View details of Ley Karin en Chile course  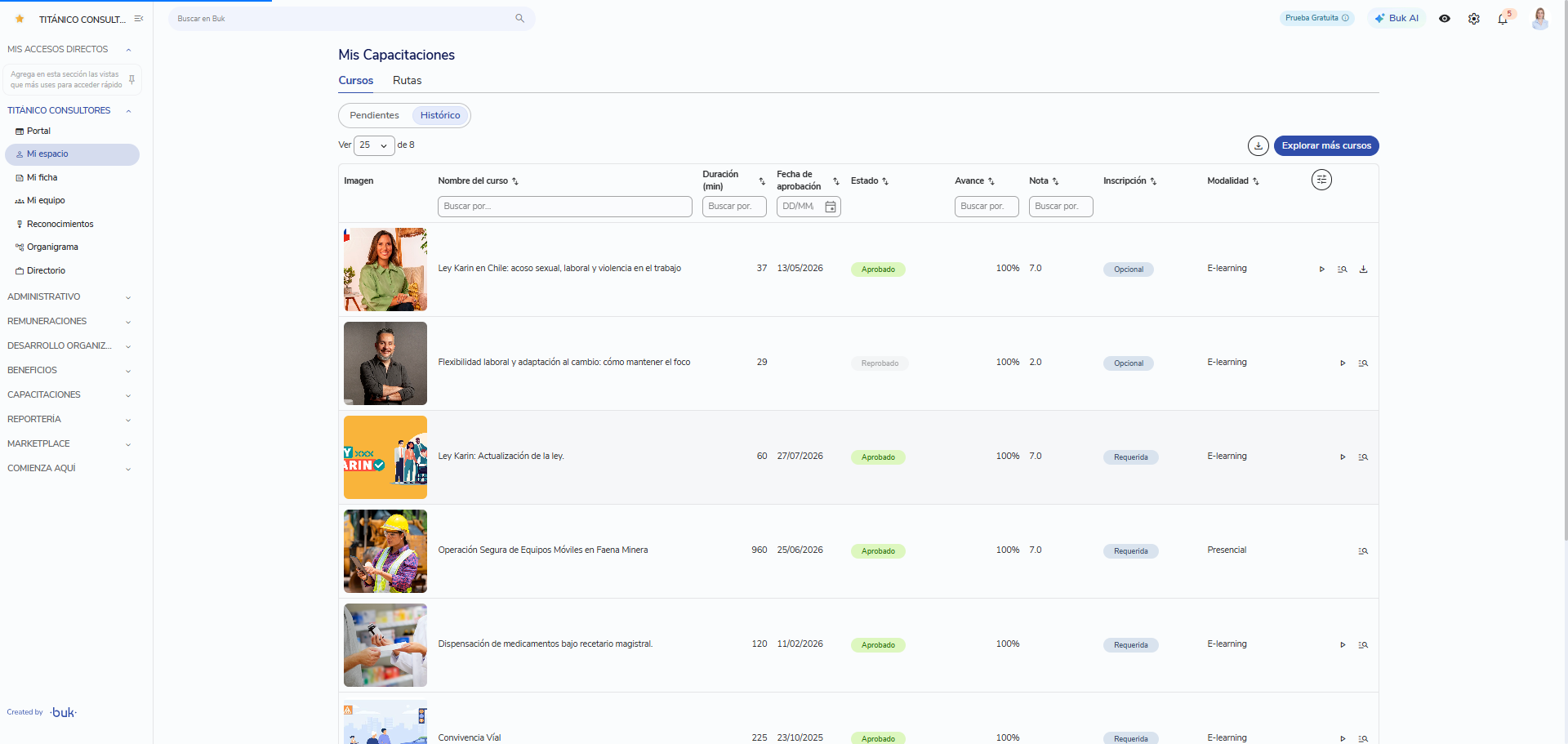pyautogui.click(x=1343, y=270)
